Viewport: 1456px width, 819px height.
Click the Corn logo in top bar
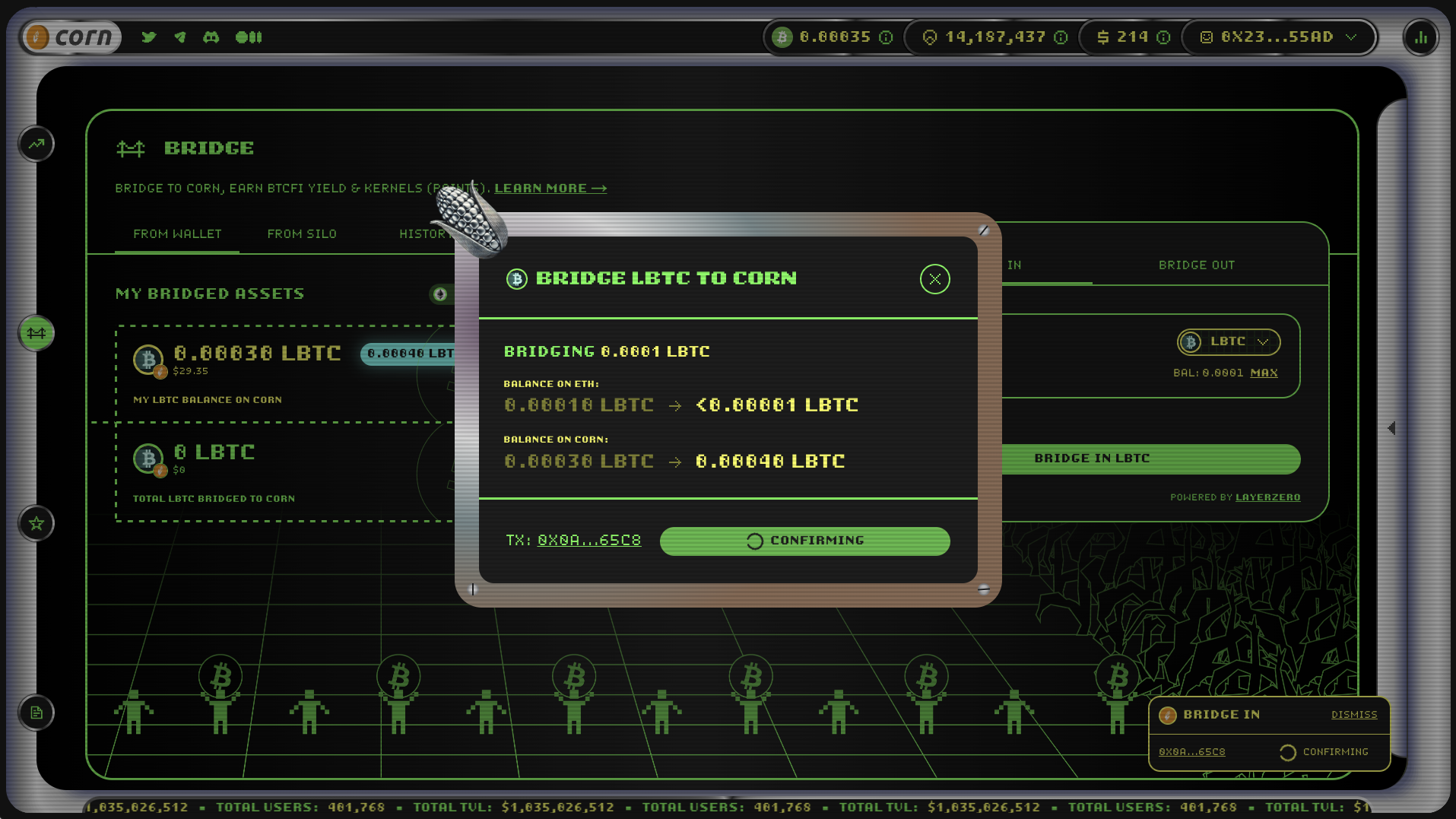pyautogui.click(x=71, y=37)
